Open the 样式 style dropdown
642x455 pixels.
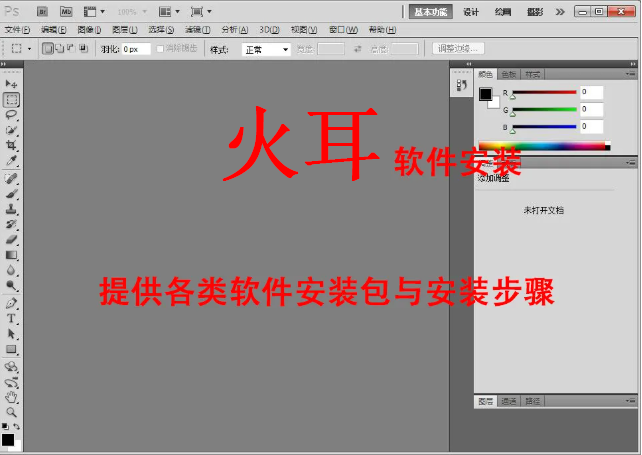(266, 48)
